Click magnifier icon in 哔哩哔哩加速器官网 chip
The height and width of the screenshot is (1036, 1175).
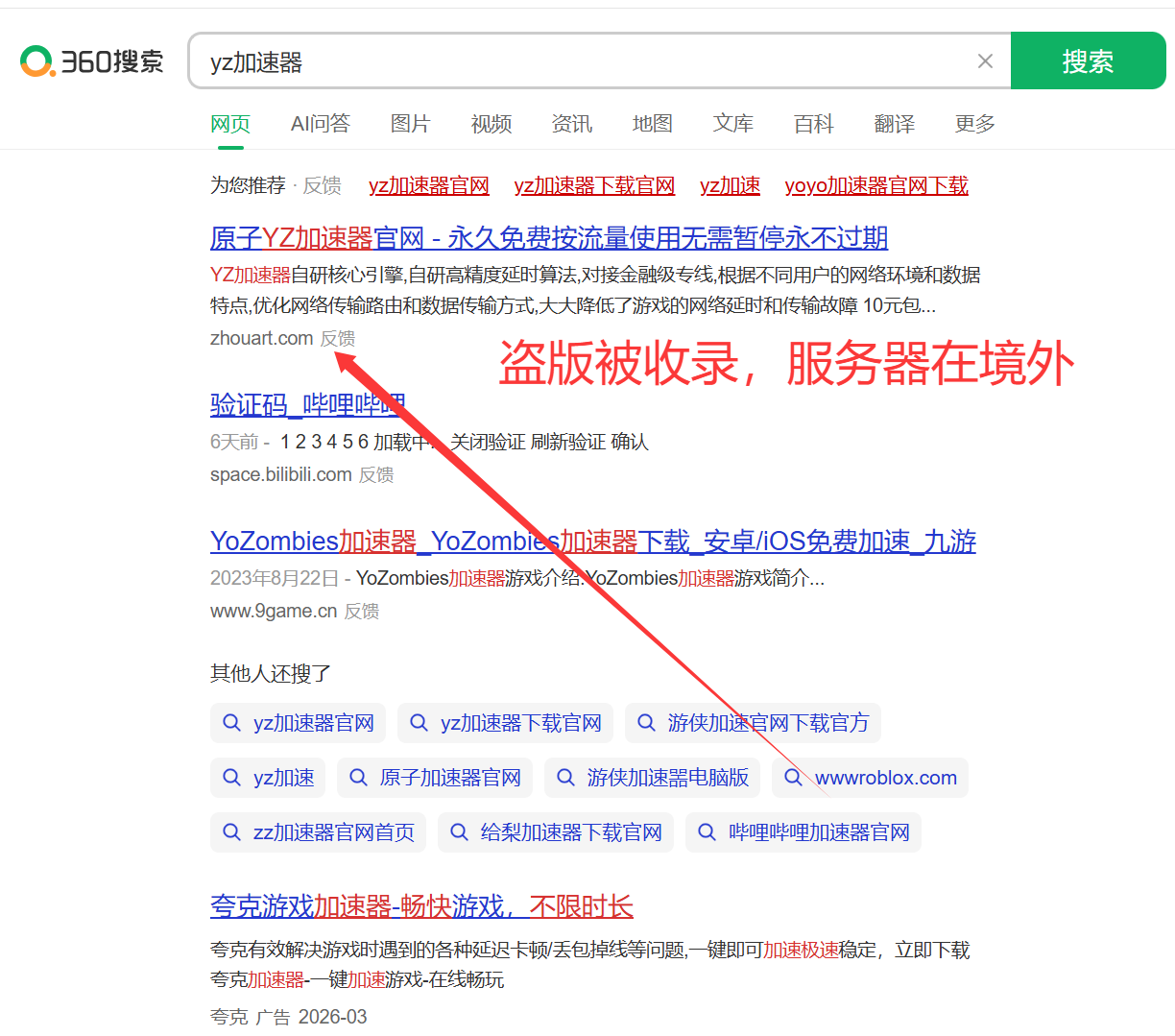(x=707, y=832)
